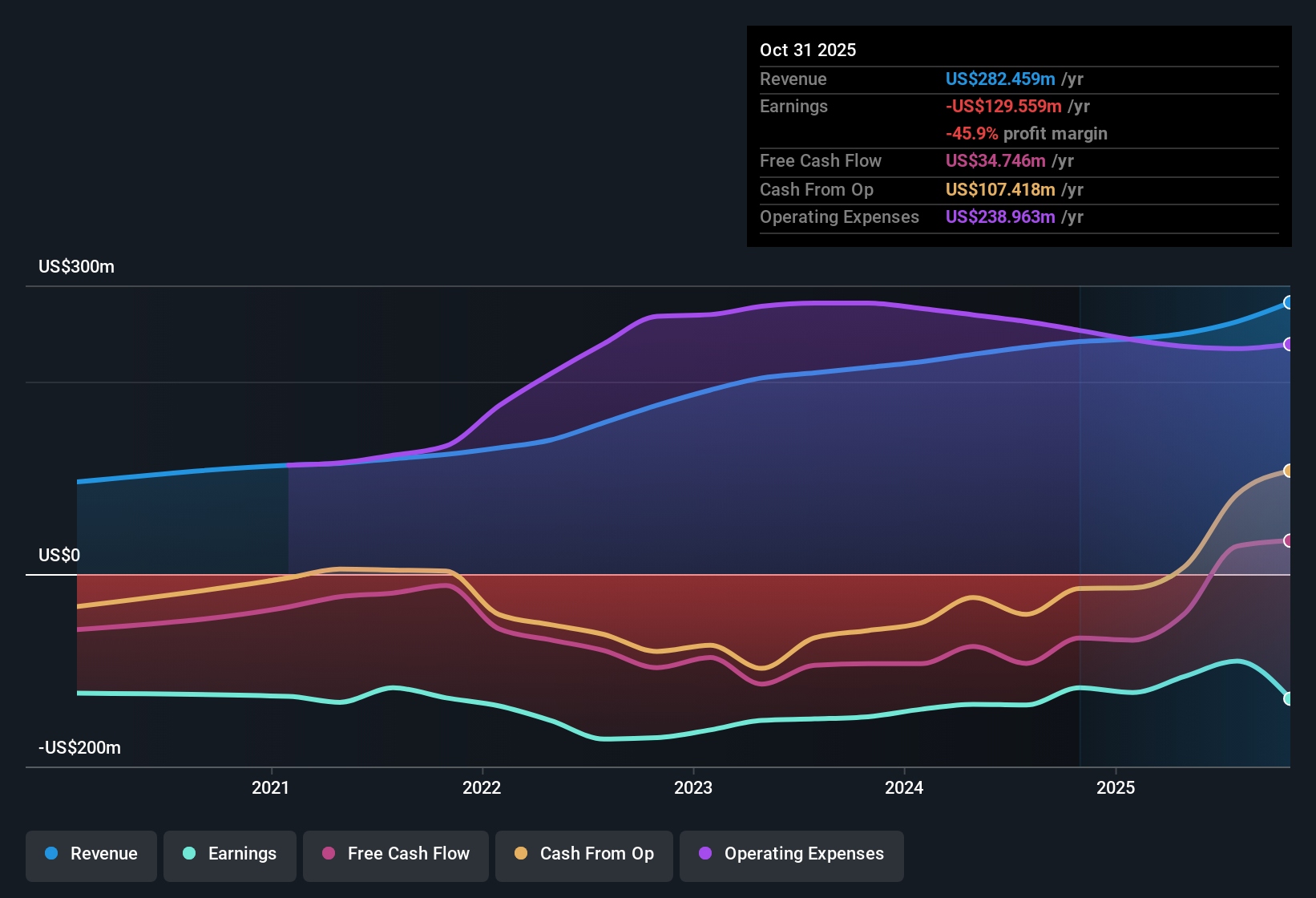The image size is (1316, 898).
Task: Expand the Free Cash Flow legend entry
Action: (x=395, y=854)
